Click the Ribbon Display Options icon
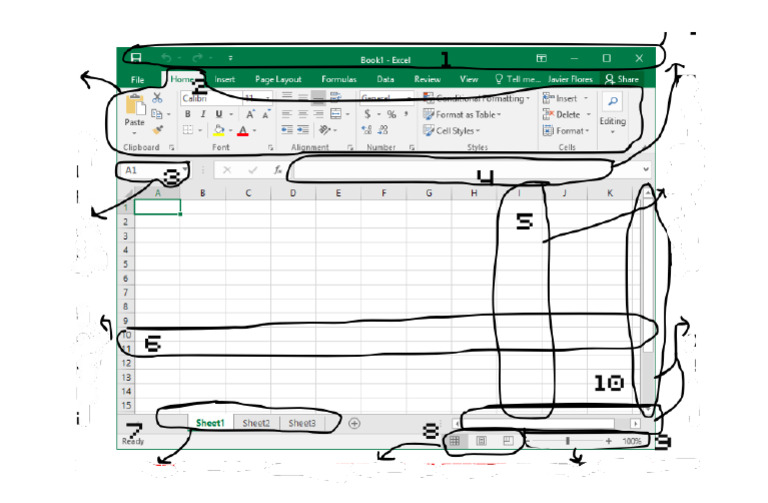The width and height of the screenshot is (768, 503). tap(541, 58)
